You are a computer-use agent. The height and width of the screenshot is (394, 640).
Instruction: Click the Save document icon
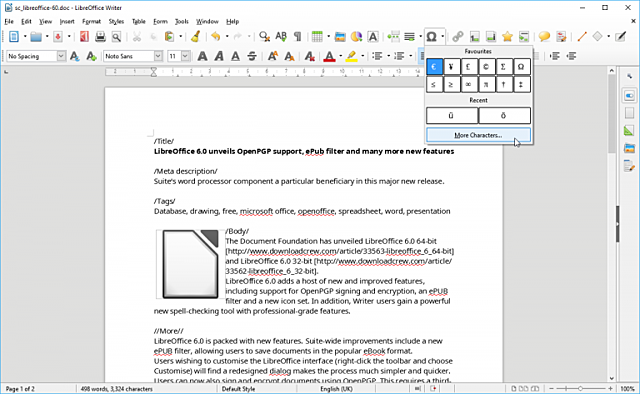58,37
